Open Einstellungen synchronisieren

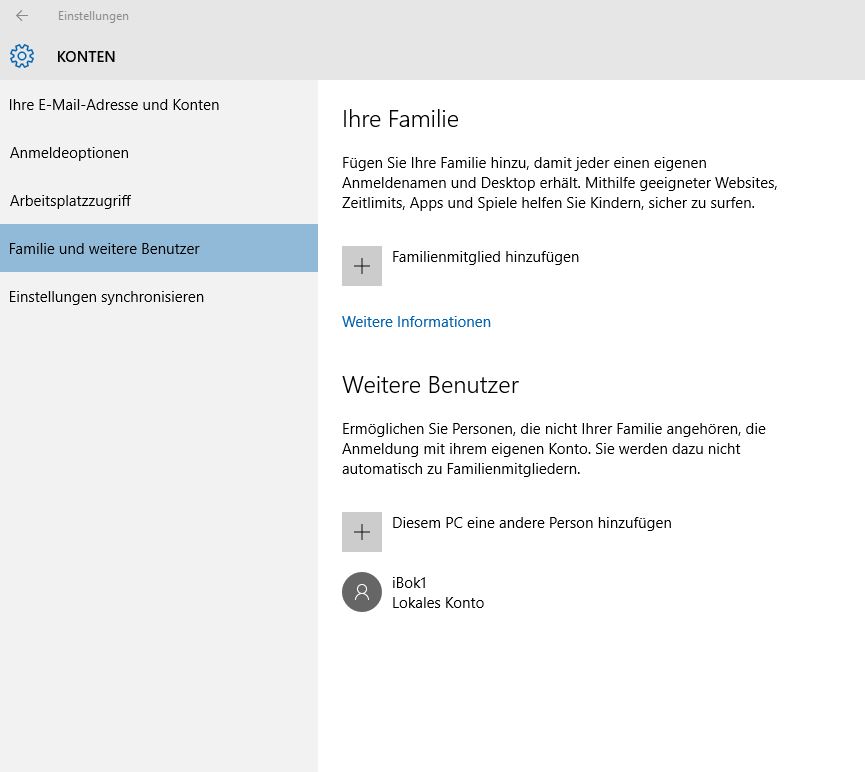click(159, 297)
